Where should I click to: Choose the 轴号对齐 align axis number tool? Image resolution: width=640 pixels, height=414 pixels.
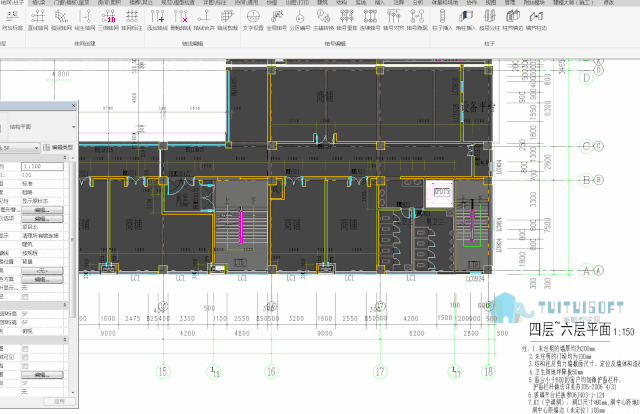tap(393, 20)
